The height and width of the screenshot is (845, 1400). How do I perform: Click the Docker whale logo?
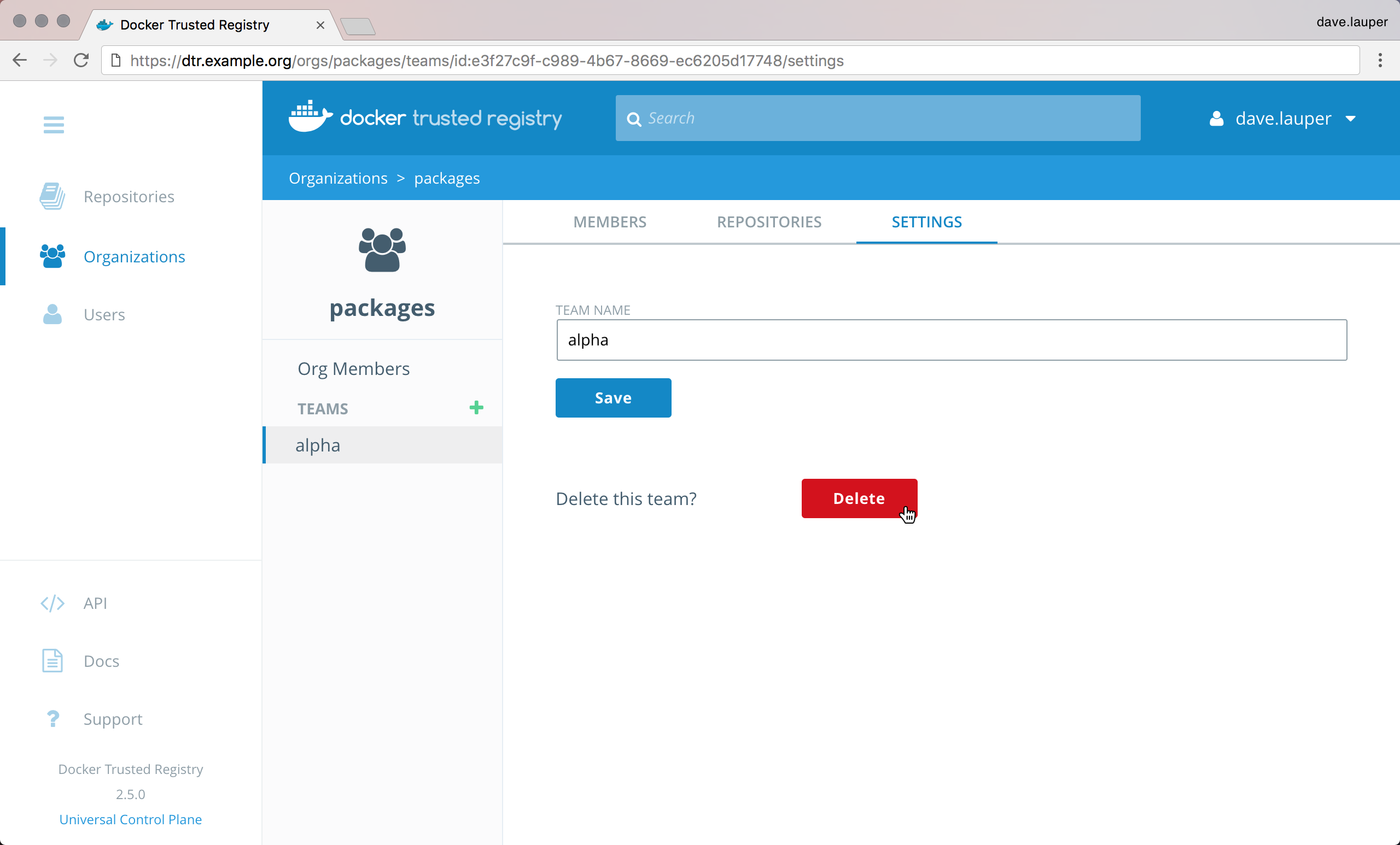point(310,117)
